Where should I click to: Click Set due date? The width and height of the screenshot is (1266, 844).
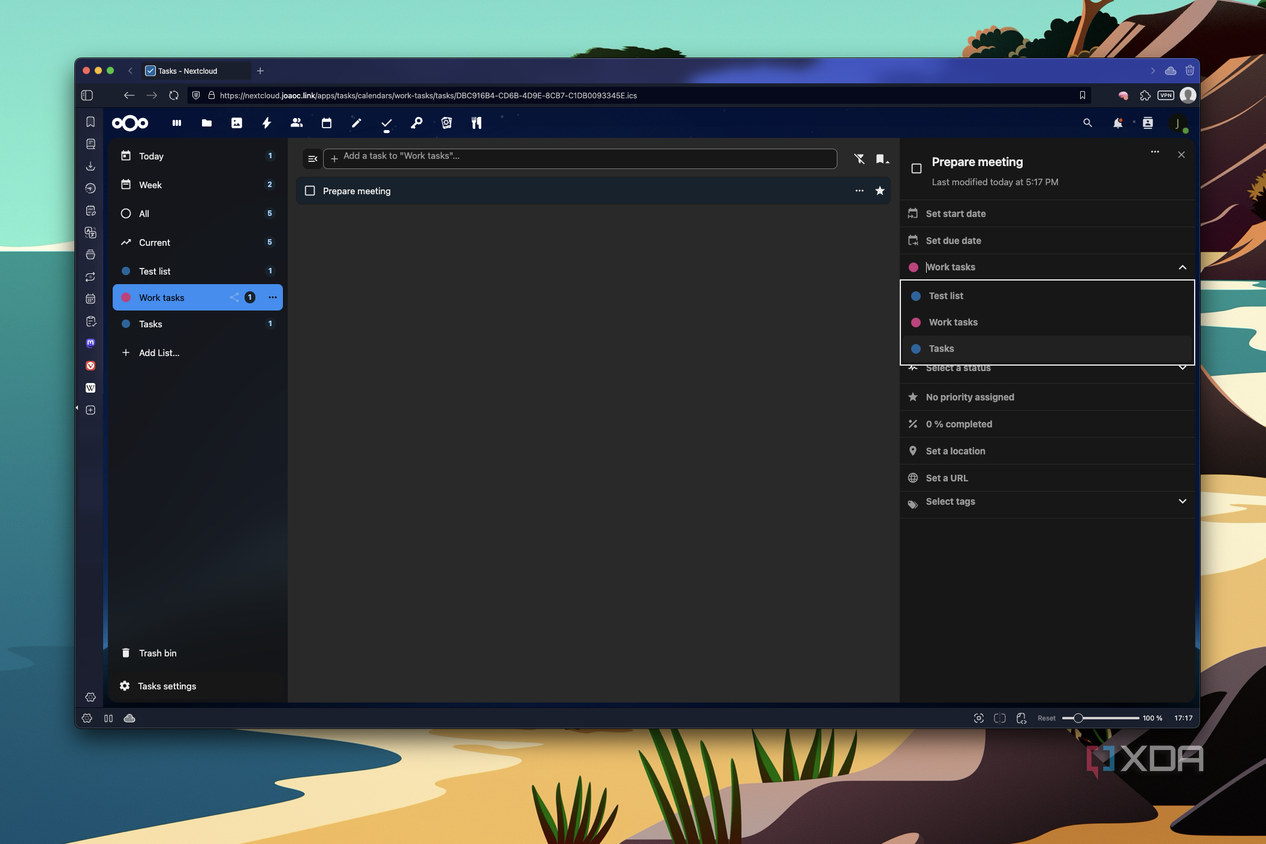(x=1048, y=241)
